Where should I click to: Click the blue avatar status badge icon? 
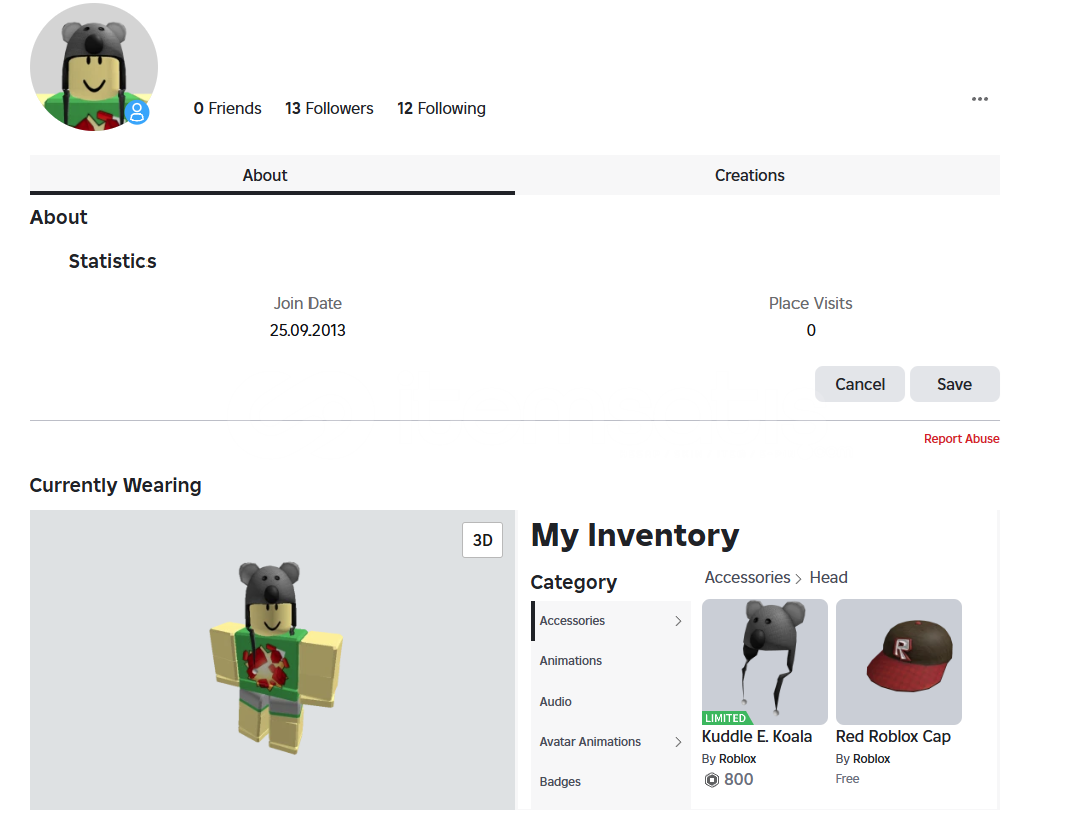pos(137,112)
